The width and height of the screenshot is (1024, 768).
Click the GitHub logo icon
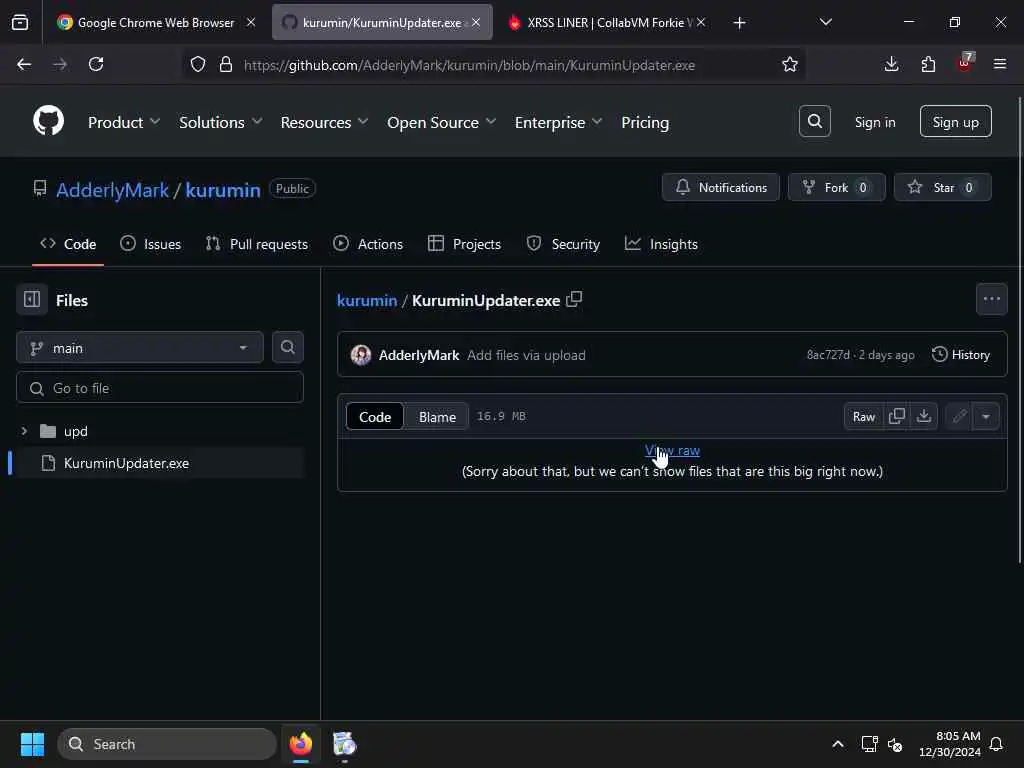point(49,121)
